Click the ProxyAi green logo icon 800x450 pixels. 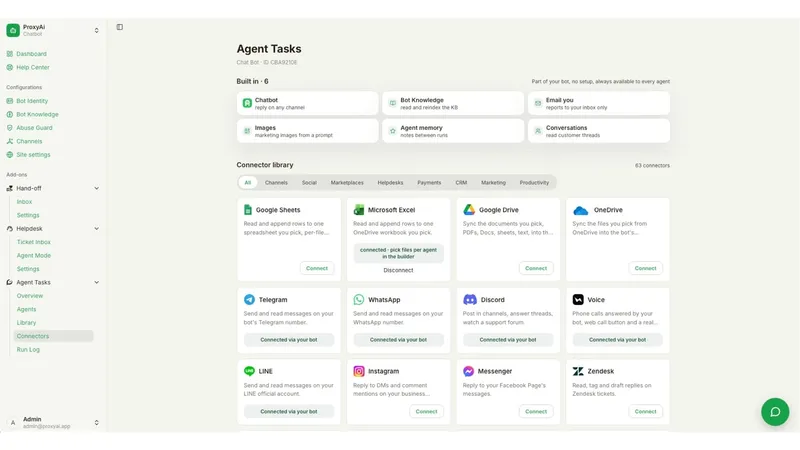[13, 30]
